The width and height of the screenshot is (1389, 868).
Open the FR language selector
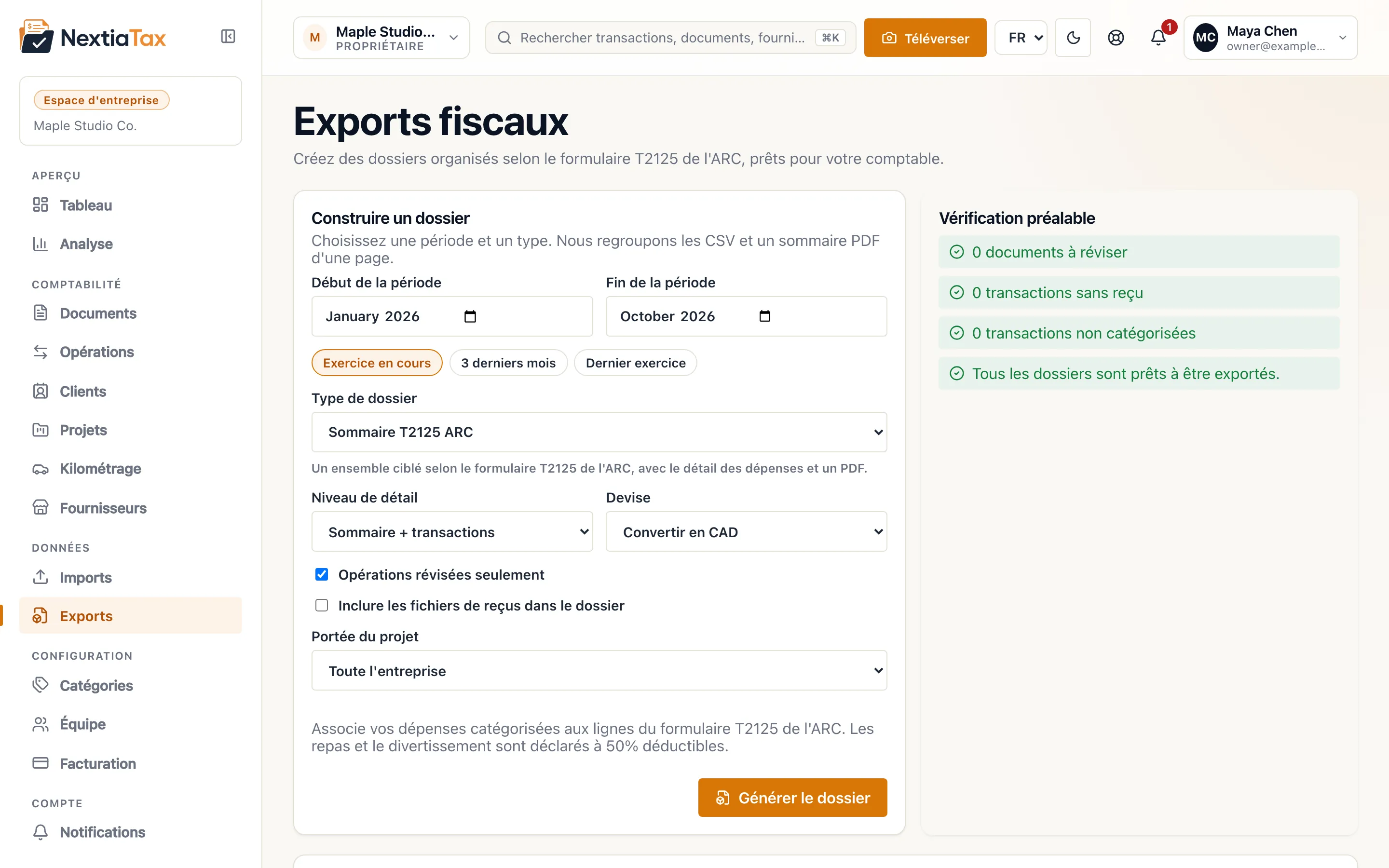pos(1021,38)
